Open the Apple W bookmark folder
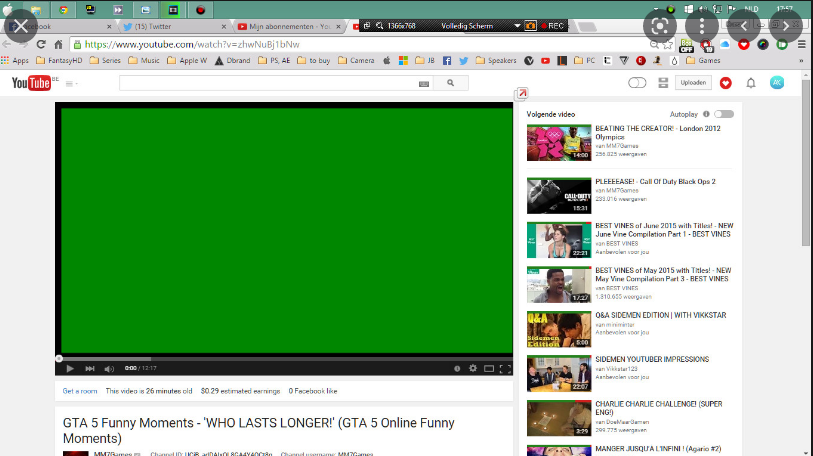 [187, 61]
